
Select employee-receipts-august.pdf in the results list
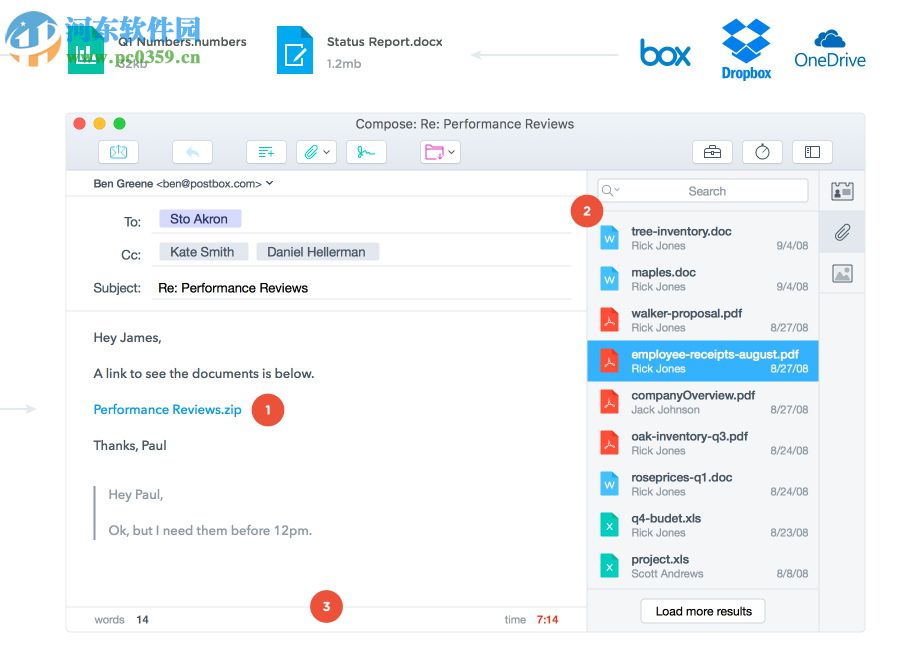tap(702, 360)
